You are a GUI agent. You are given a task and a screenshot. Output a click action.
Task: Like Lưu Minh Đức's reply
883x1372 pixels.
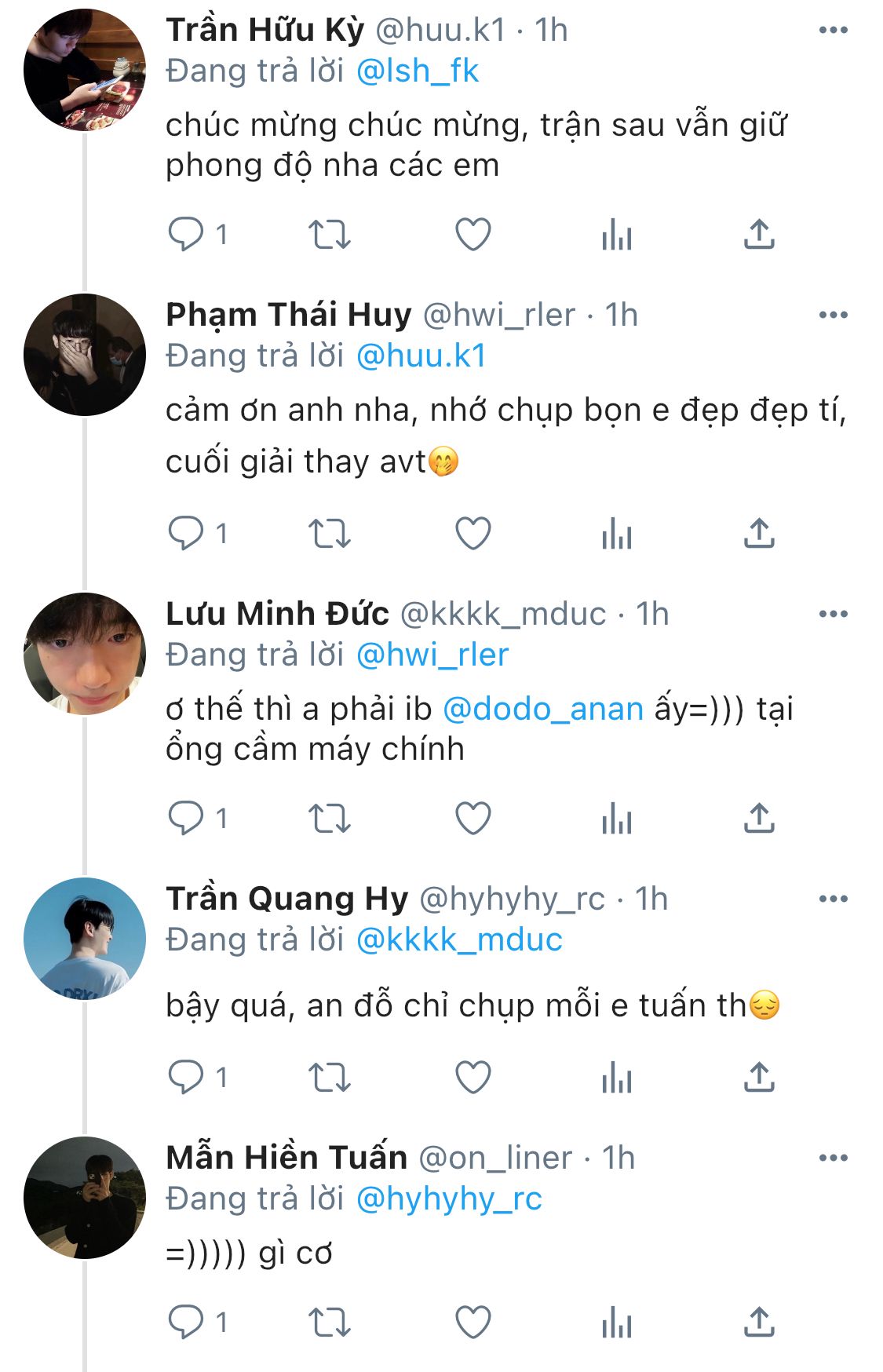473,818
